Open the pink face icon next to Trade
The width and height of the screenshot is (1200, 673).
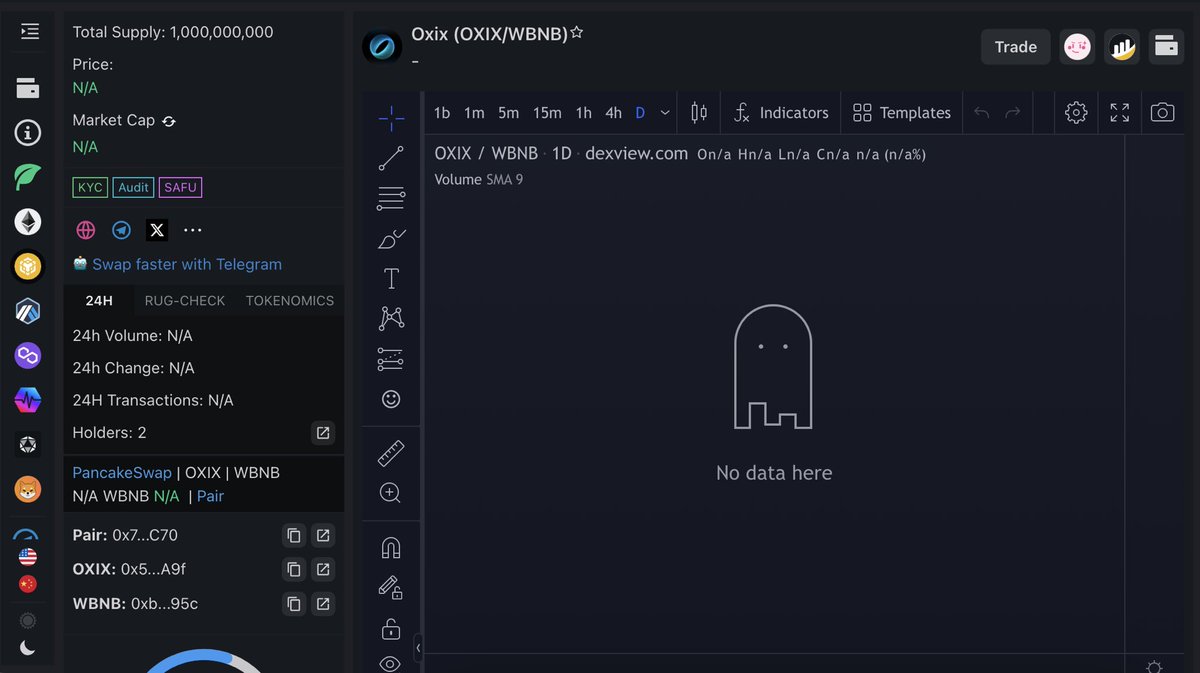click(x=1077, y=47)
